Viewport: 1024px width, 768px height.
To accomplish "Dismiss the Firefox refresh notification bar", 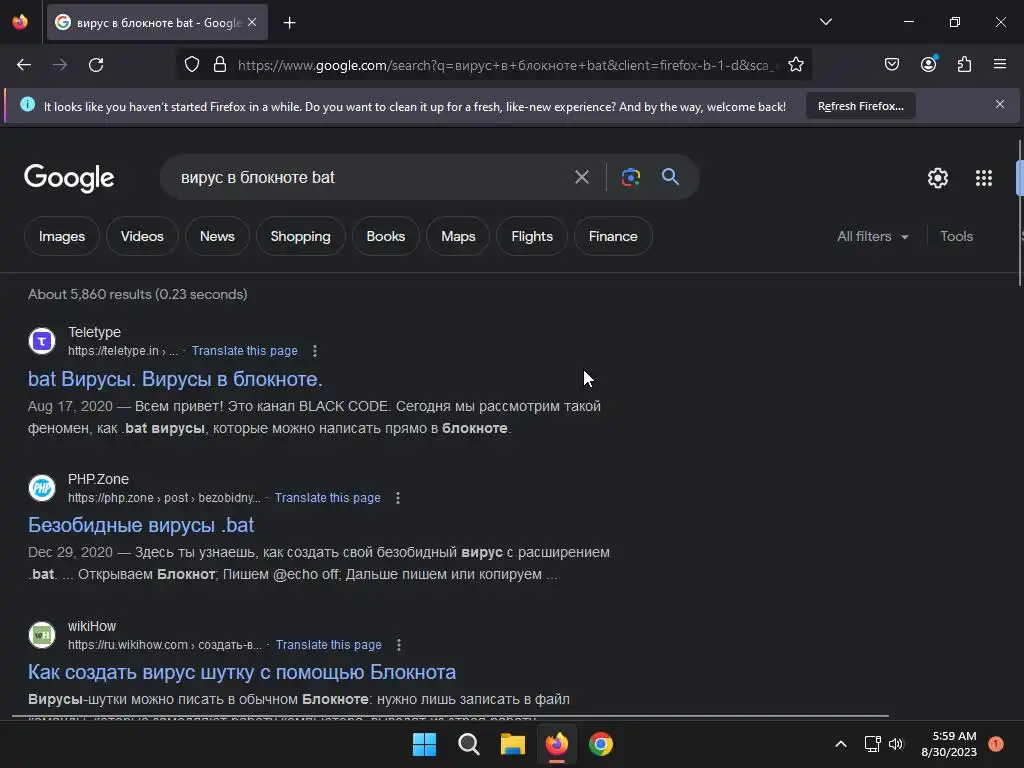I will coord(1000,104).
